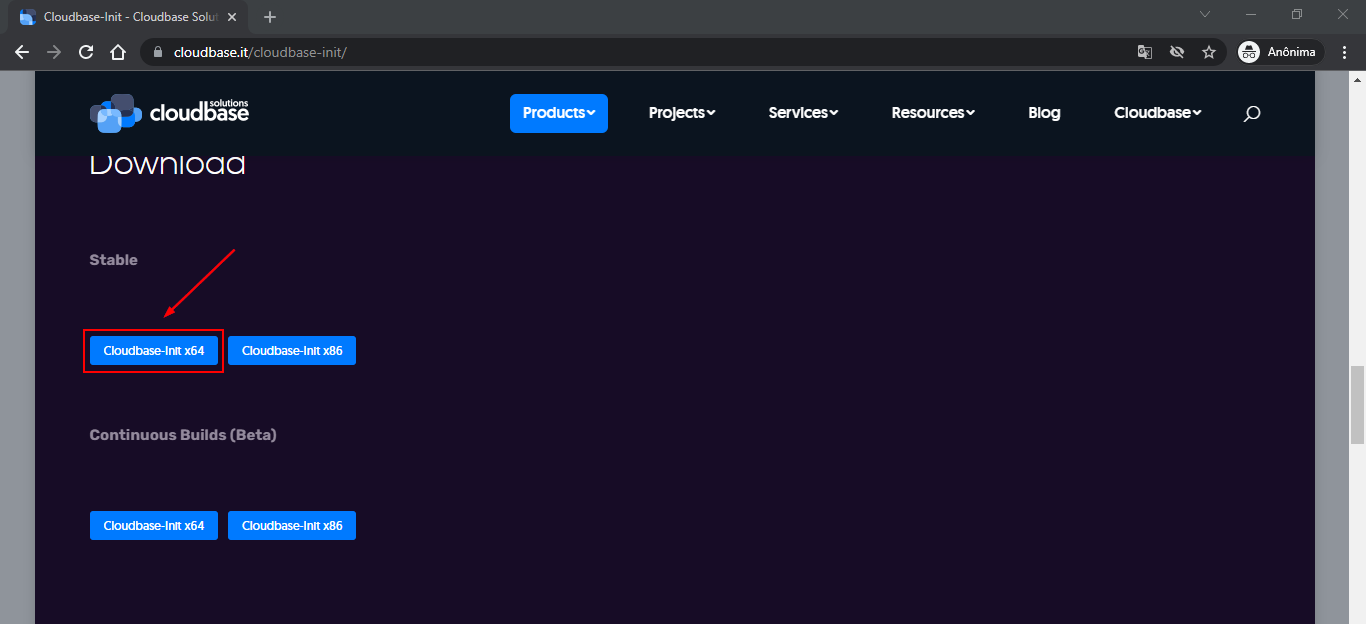Click the browser forward arrow
Screen dimensions: 1366x624
54,52
